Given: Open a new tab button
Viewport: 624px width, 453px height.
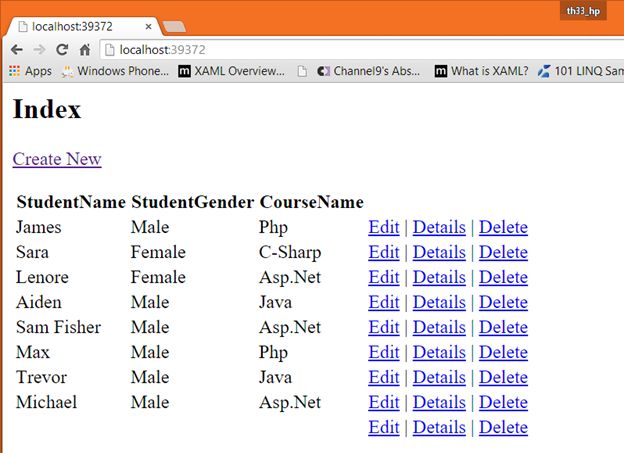Looking at the screenshot, I should (x=174, y=27).
